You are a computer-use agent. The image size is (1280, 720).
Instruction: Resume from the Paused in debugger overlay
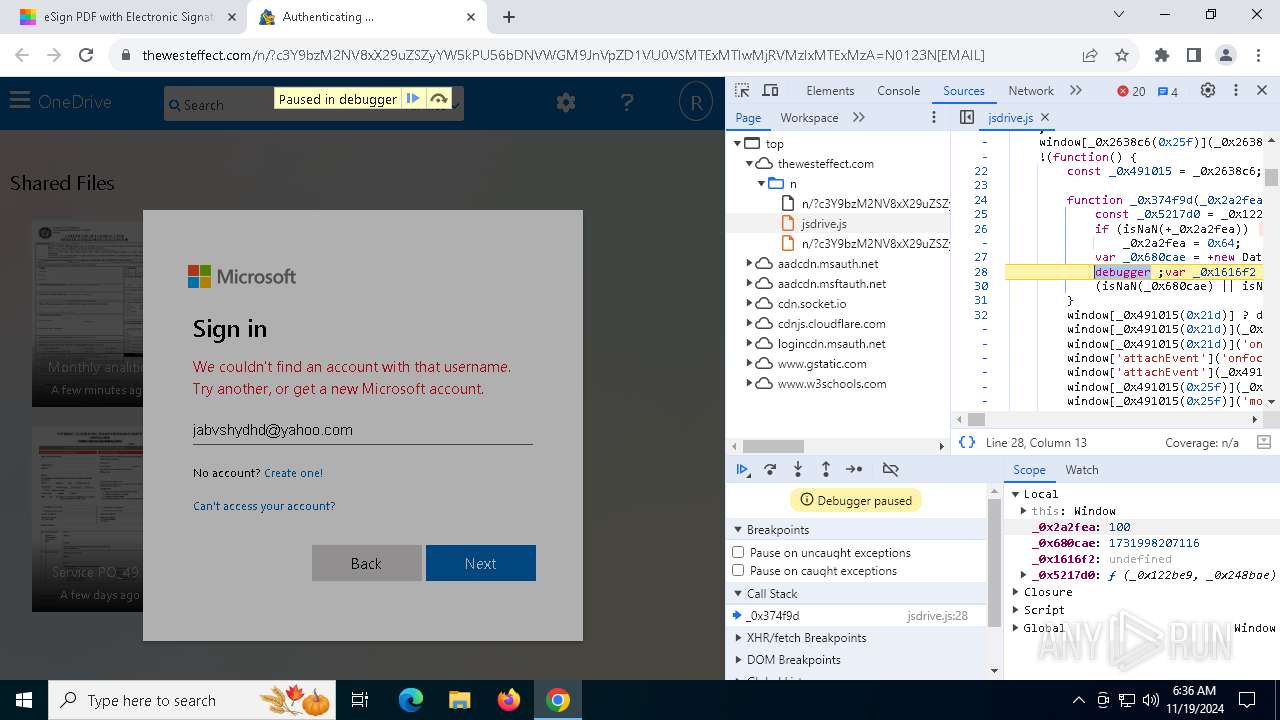click(x=412, y=99)
